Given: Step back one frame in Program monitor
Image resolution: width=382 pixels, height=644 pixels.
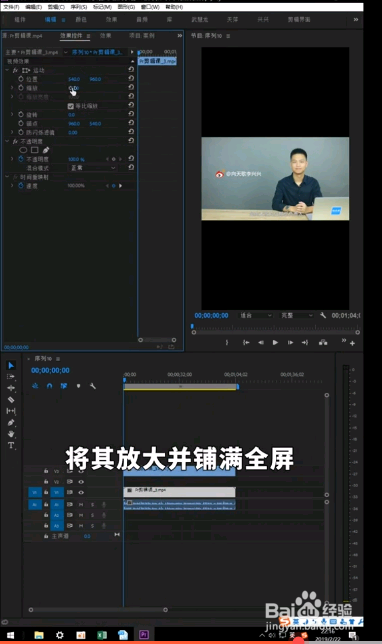Looking at the screenshot, I should pyautogui.click(x=260, y=343).
